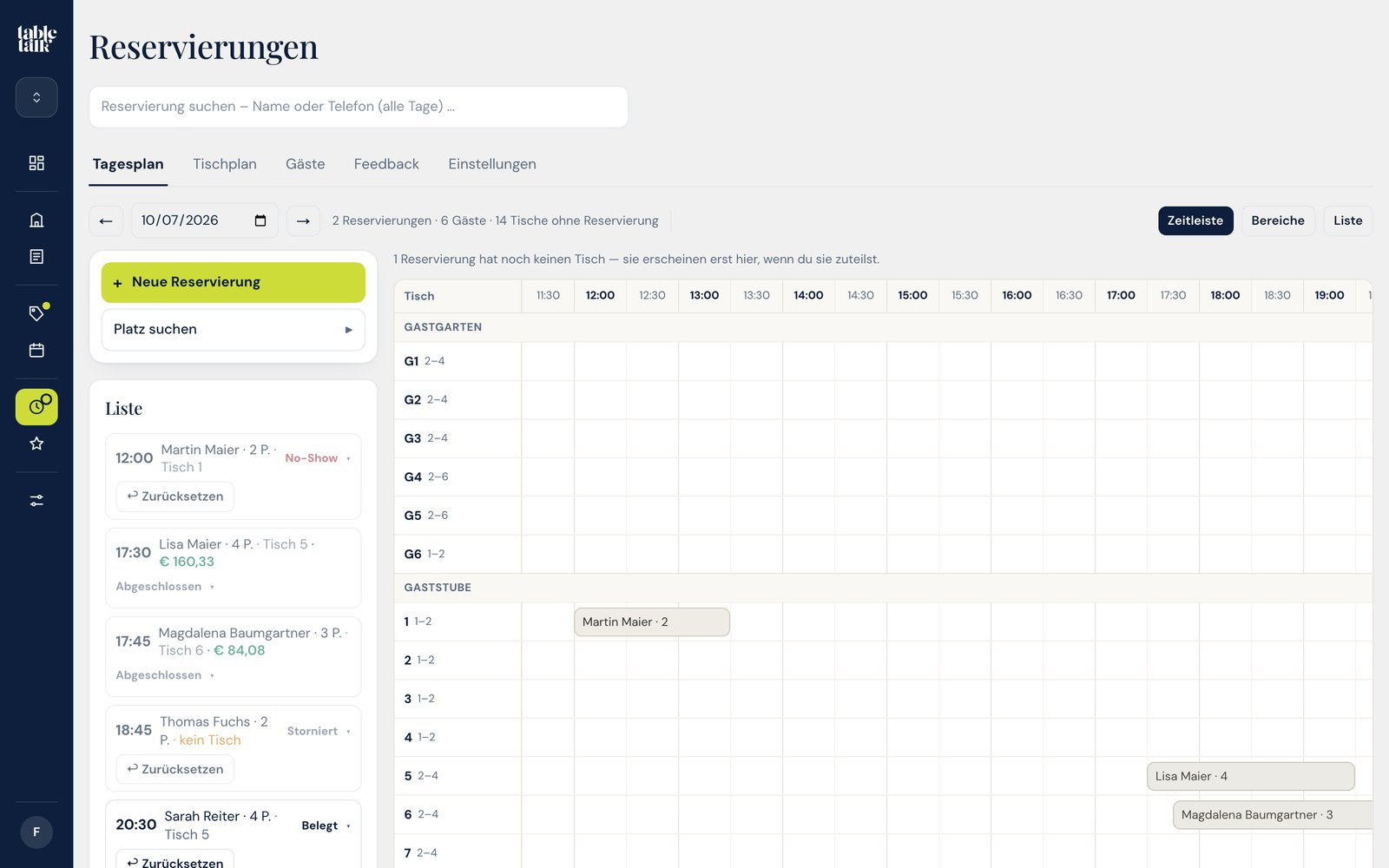Click the tabletalk logo in the sidebar

[x=36, y=39]
